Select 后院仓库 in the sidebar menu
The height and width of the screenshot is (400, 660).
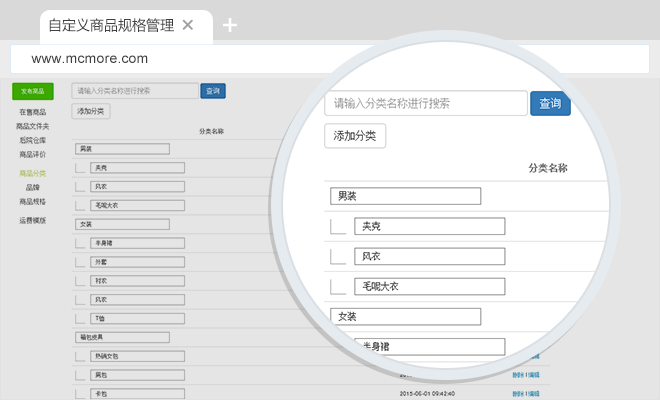coord(32,140)
